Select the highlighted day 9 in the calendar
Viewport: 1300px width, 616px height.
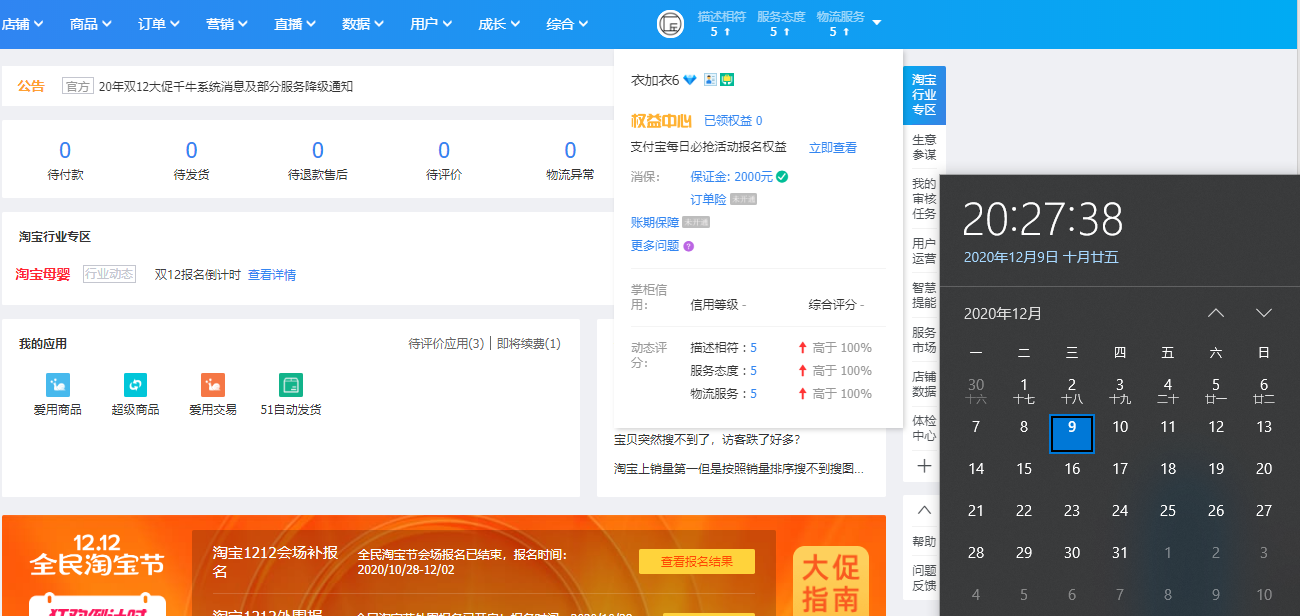(x=1072, y=435)
